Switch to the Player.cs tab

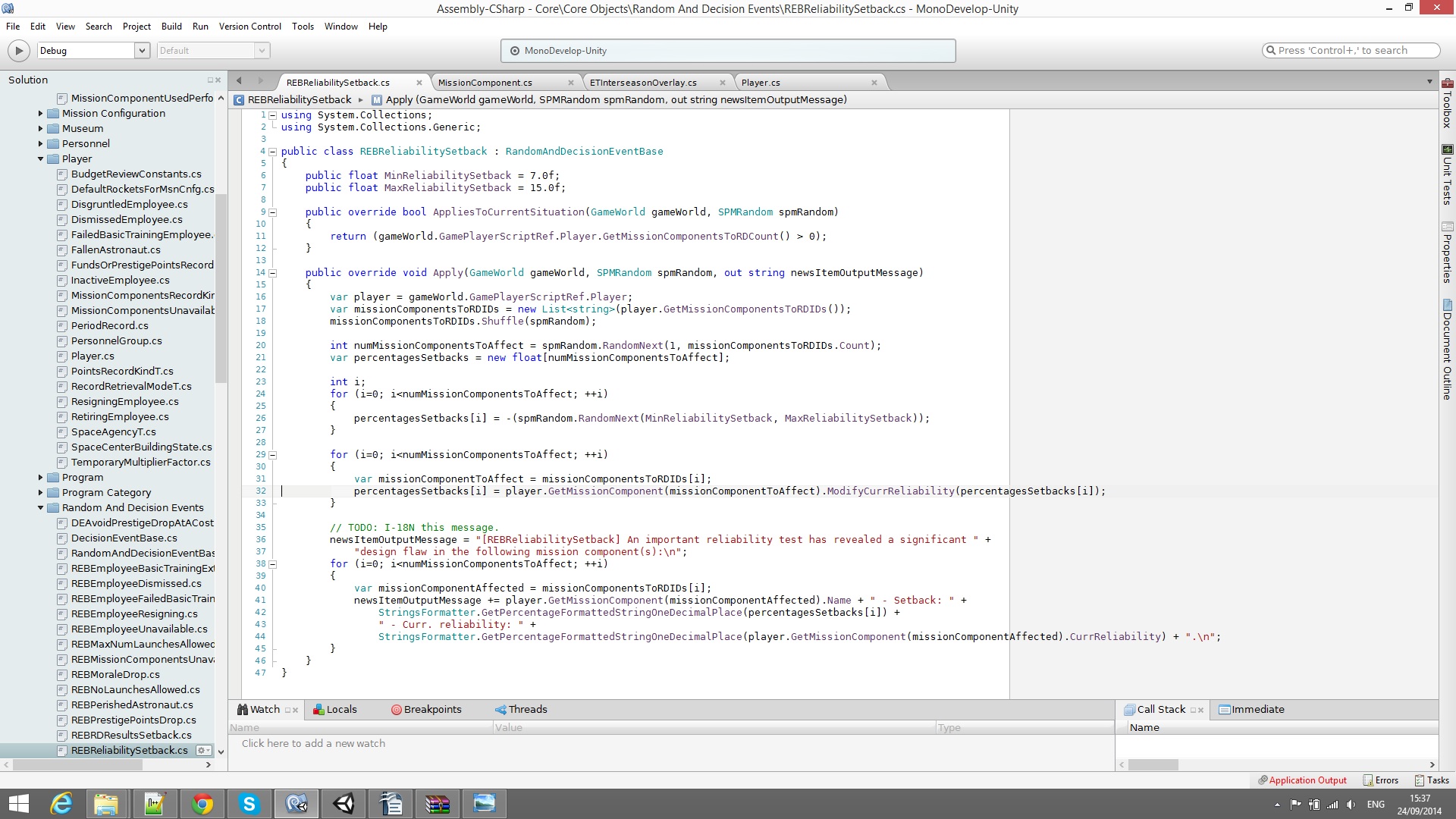[761, 83]
